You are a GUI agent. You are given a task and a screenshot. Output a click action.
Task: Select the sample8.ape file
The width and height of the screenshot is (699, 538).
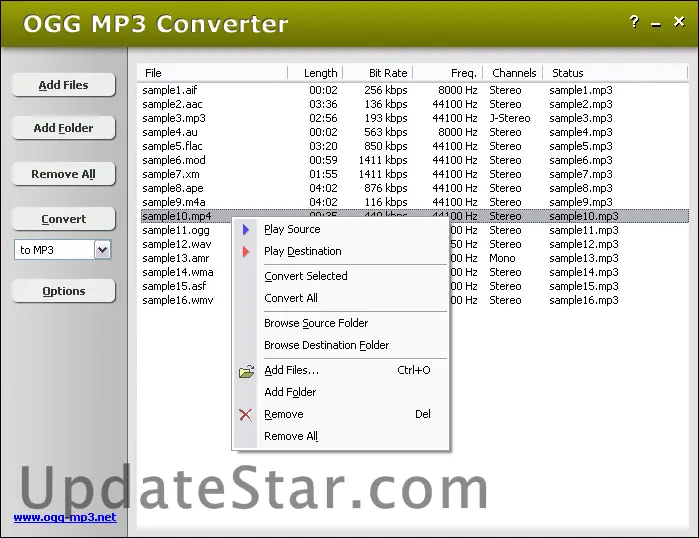(x=173, y=188)
